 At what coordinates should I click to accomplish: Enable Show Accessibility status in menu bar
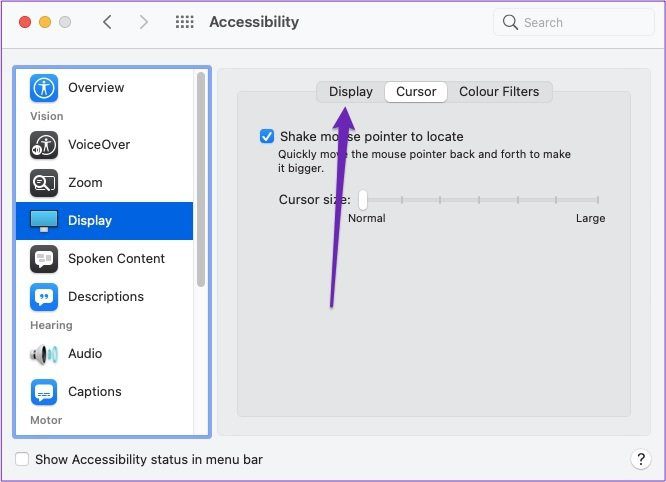[22, 459]
